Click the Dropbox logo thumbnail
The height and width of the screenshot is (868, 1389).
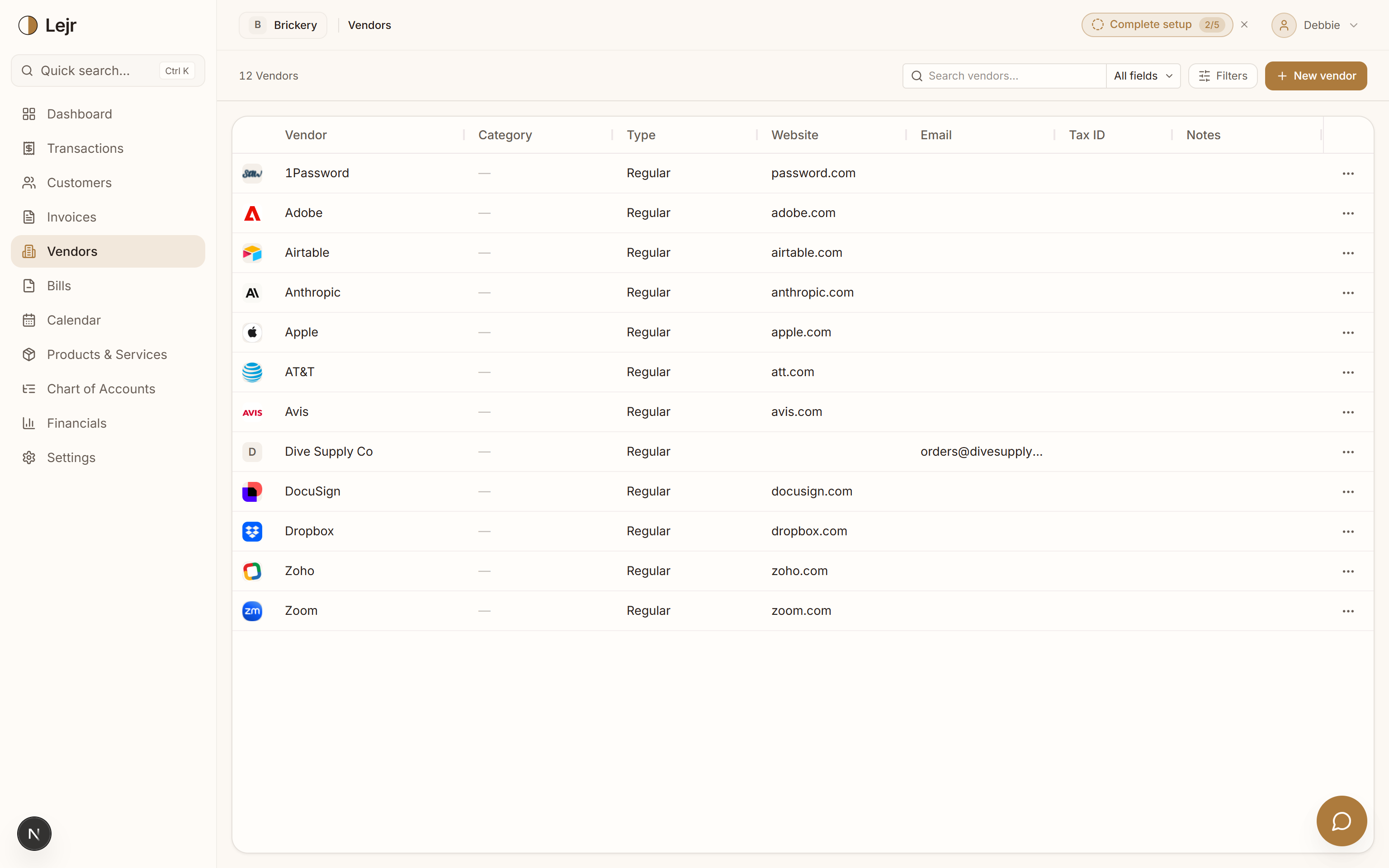click(x=252, y=532)
